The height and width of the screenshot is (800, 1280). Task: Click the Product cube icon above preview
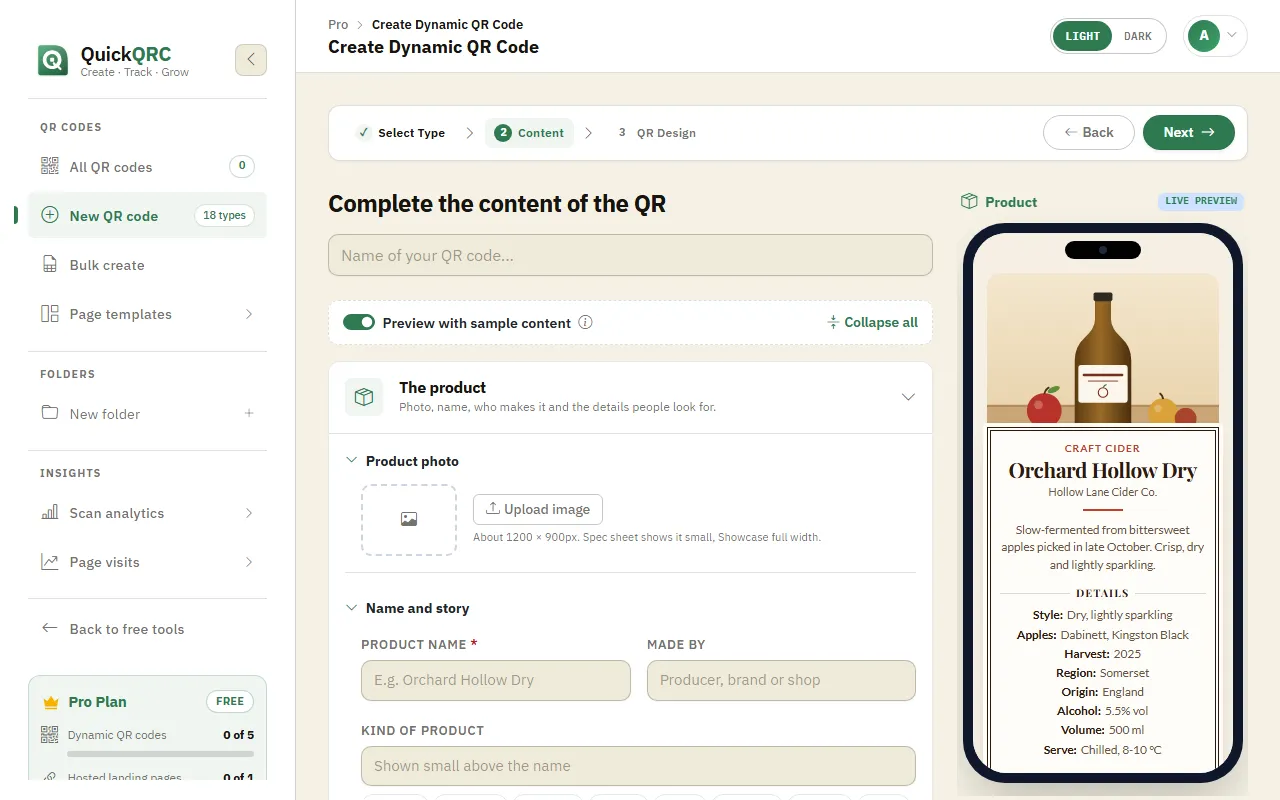[x=969, y=201]
